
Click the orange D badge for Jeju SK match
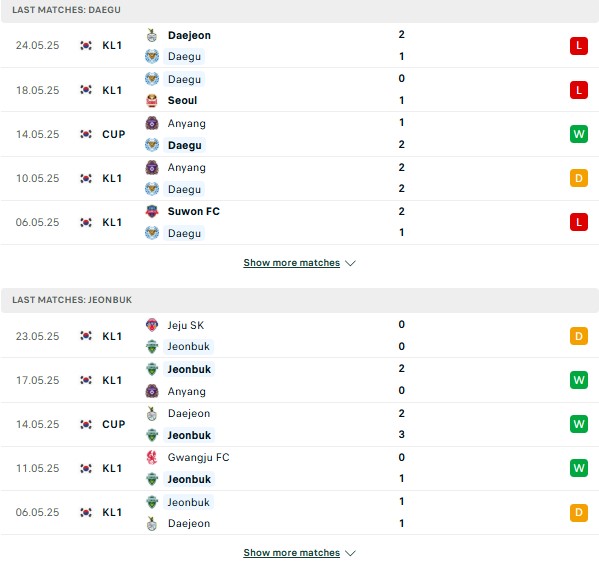[578, 336]
